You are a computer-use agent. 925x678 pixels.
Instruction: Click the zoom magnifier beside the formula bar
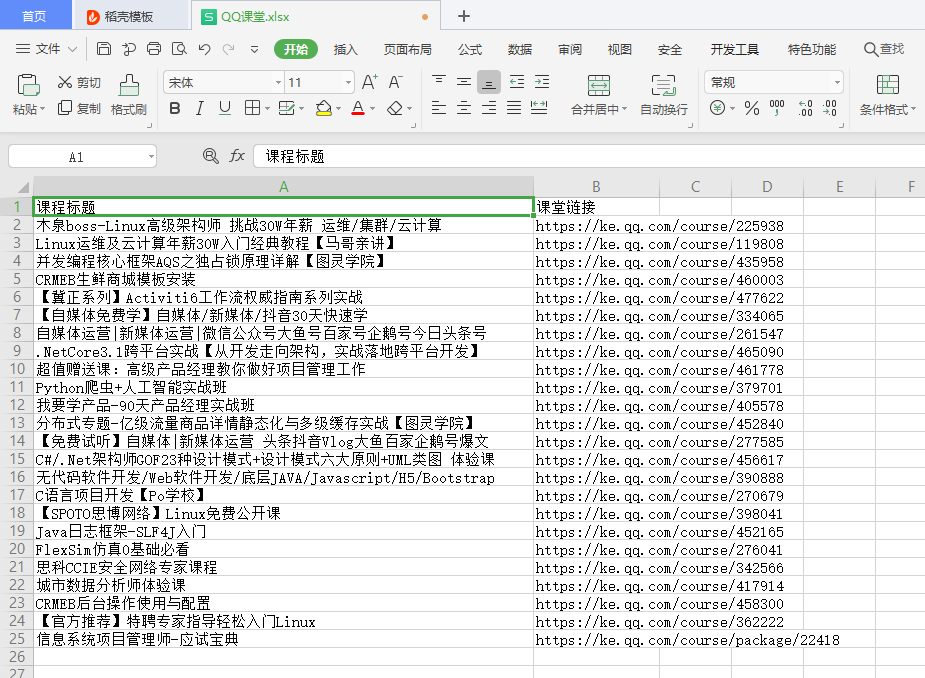[x=211, y=156]
